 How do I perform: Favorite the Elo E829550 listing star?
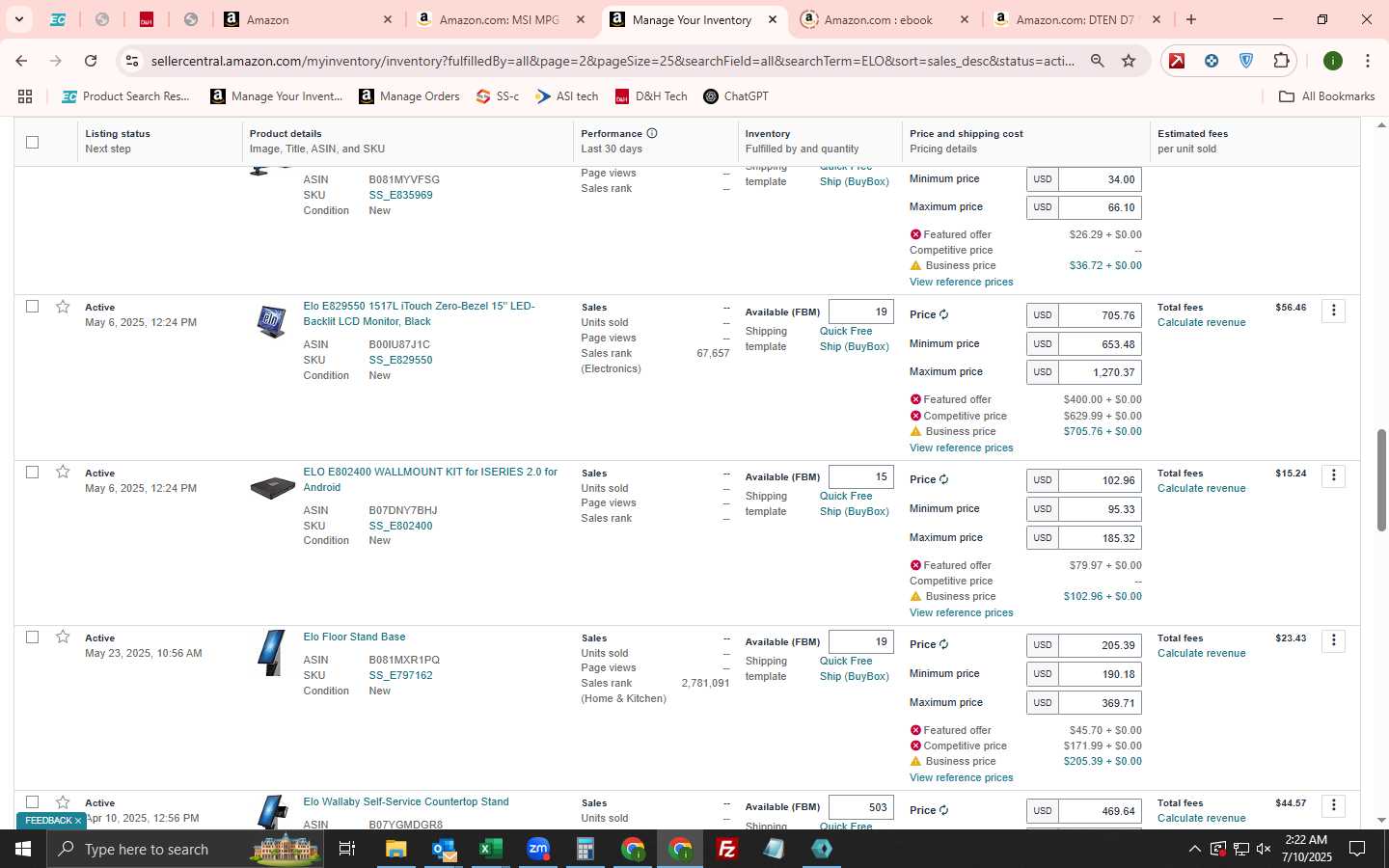coord(63,307)
